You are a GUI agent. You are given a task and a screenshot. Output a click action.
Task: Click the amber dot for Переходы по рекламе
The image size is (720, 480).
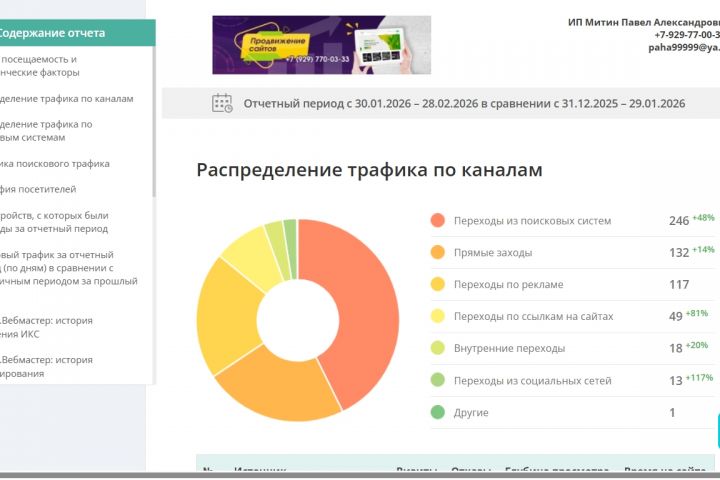pos(438,284)
